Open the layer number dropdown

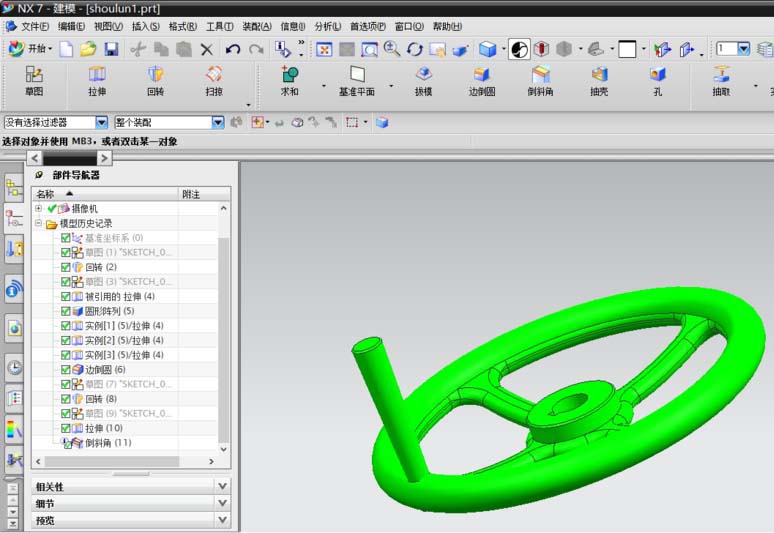tap(744, 48)
